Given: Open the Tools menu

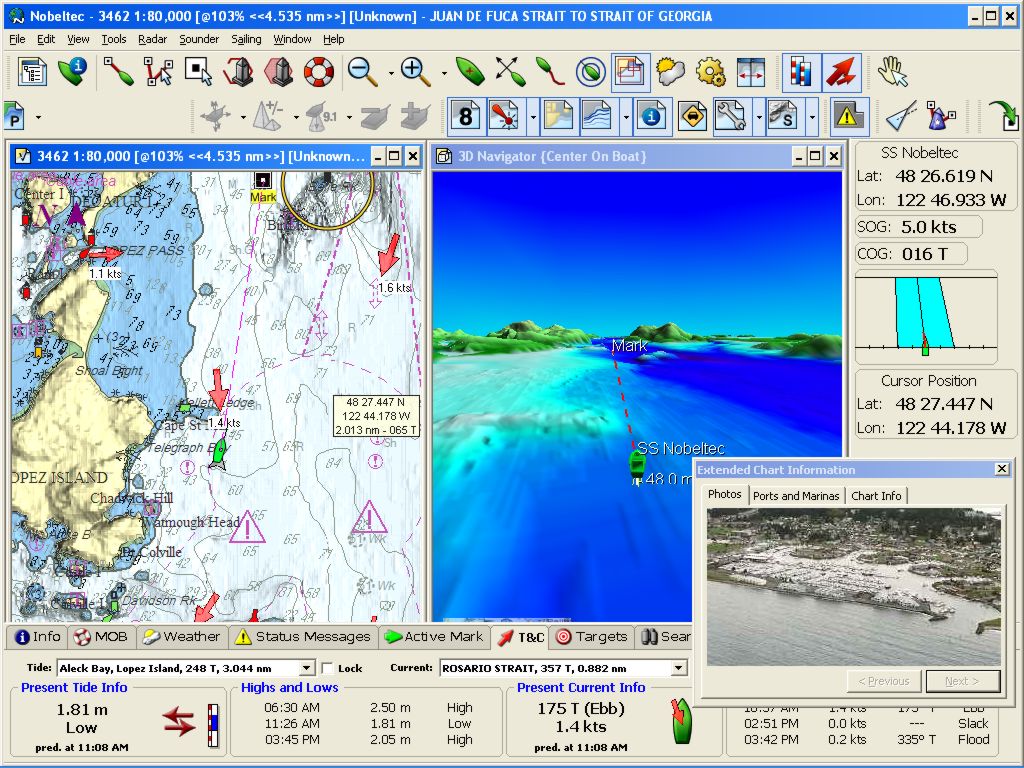Looking at the screenshot, I should (x=114, y=39).
